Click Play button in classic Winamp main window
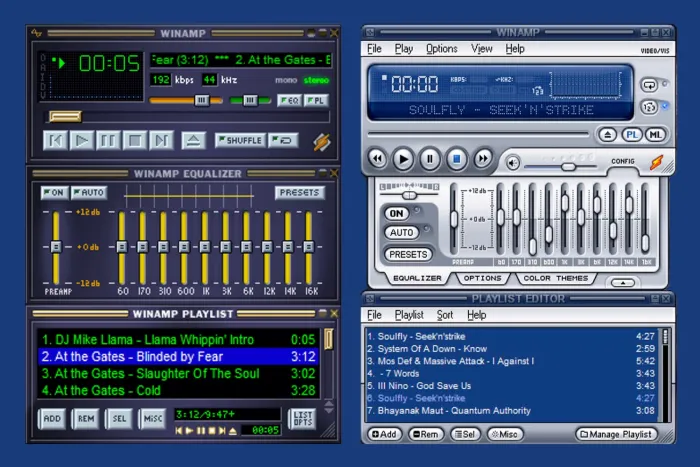 pos(82,141)
